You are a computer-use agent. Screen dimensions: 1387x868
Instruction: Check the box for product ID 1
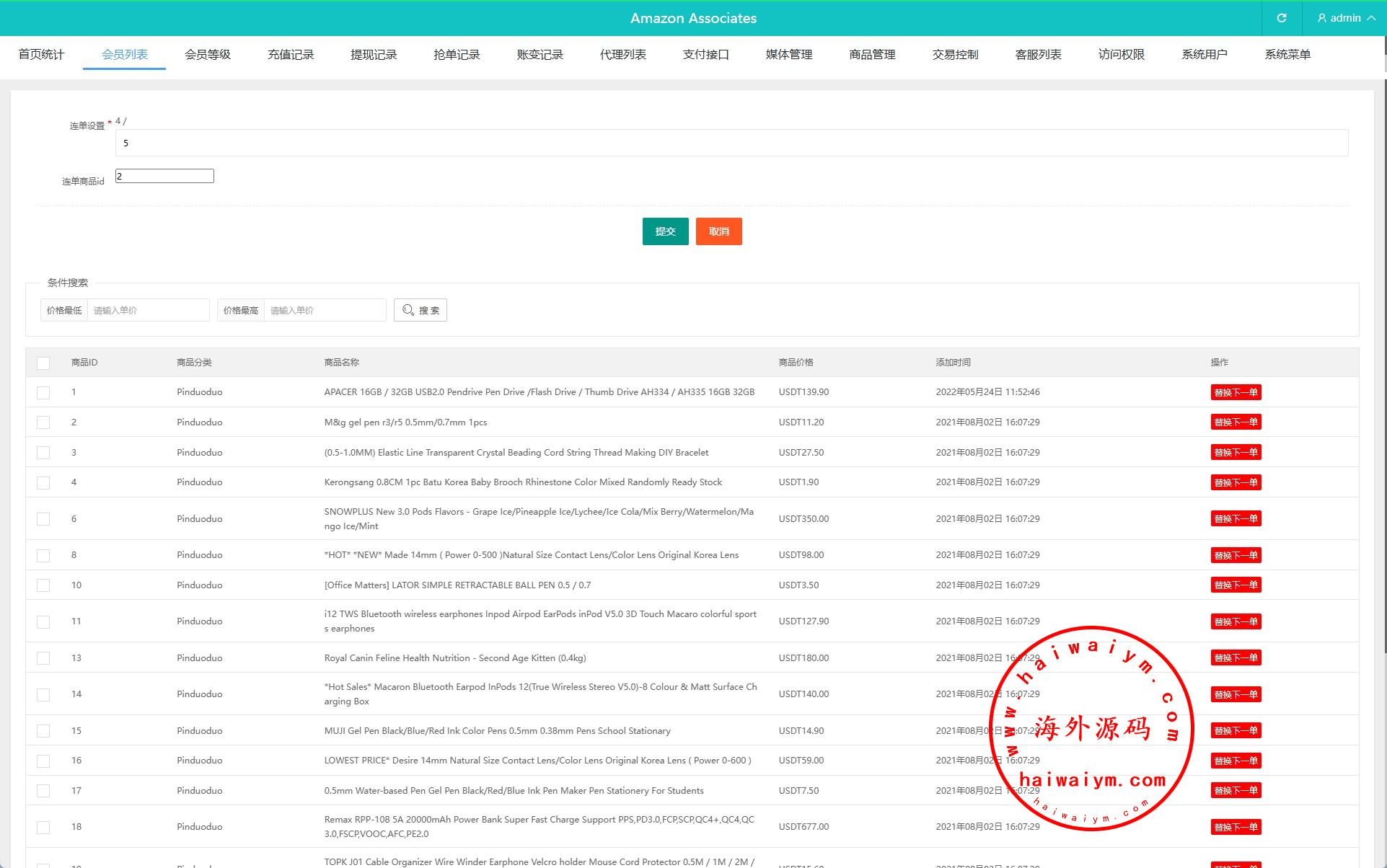pyautogui.click(x=43, y=392)
